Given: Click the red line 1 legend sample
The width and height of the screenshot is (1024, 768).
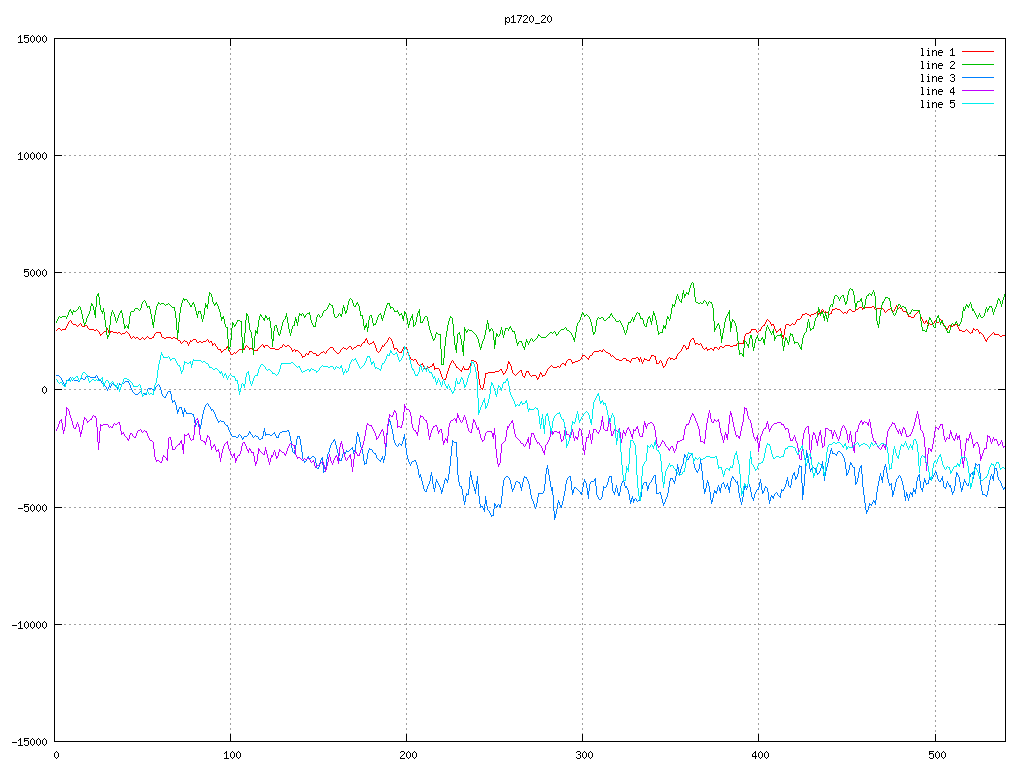Looking at the screenshot, I should pos(978,52).
